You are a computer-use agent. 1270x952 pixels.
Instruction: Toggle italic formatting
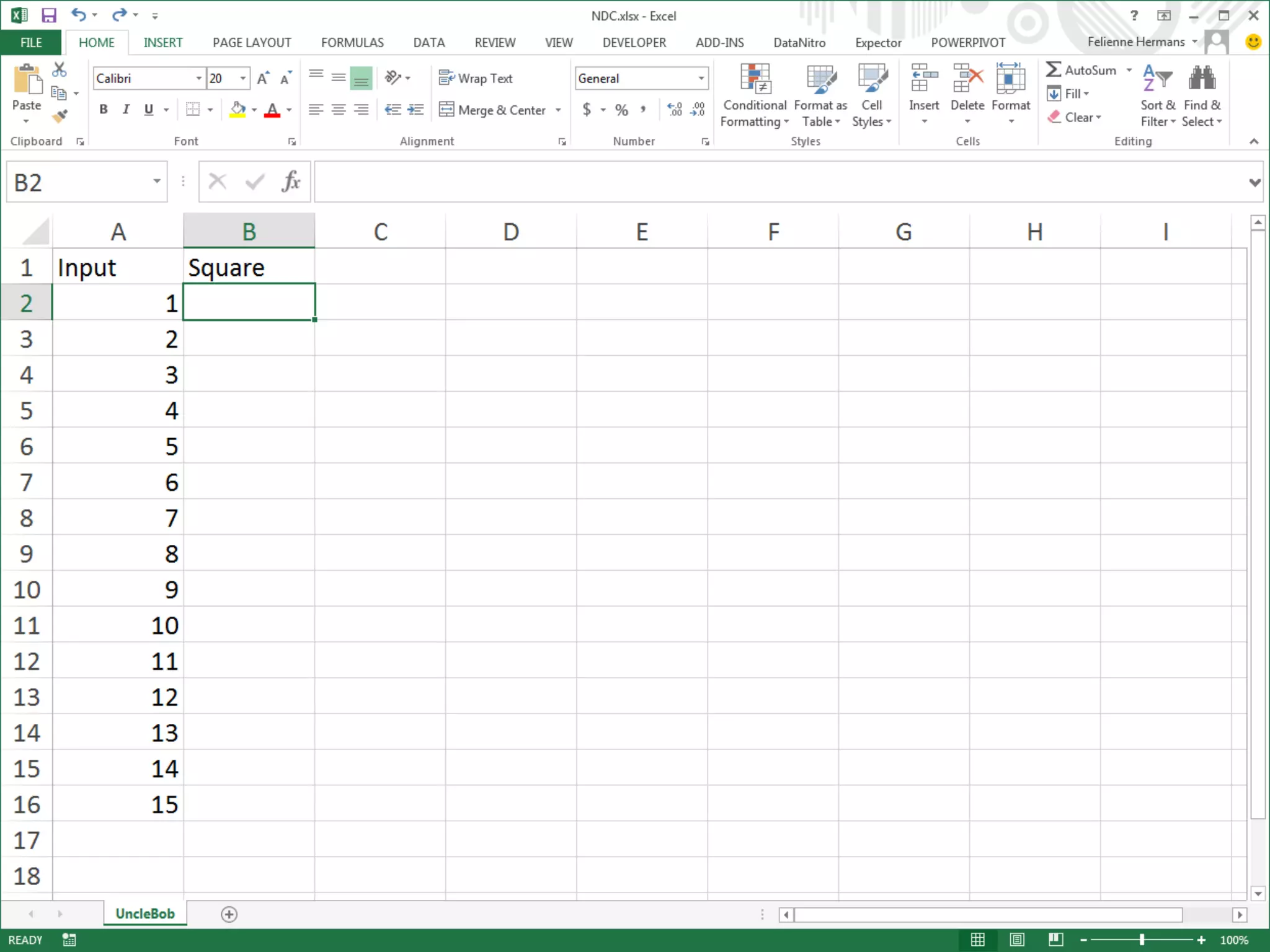(126, 110)
